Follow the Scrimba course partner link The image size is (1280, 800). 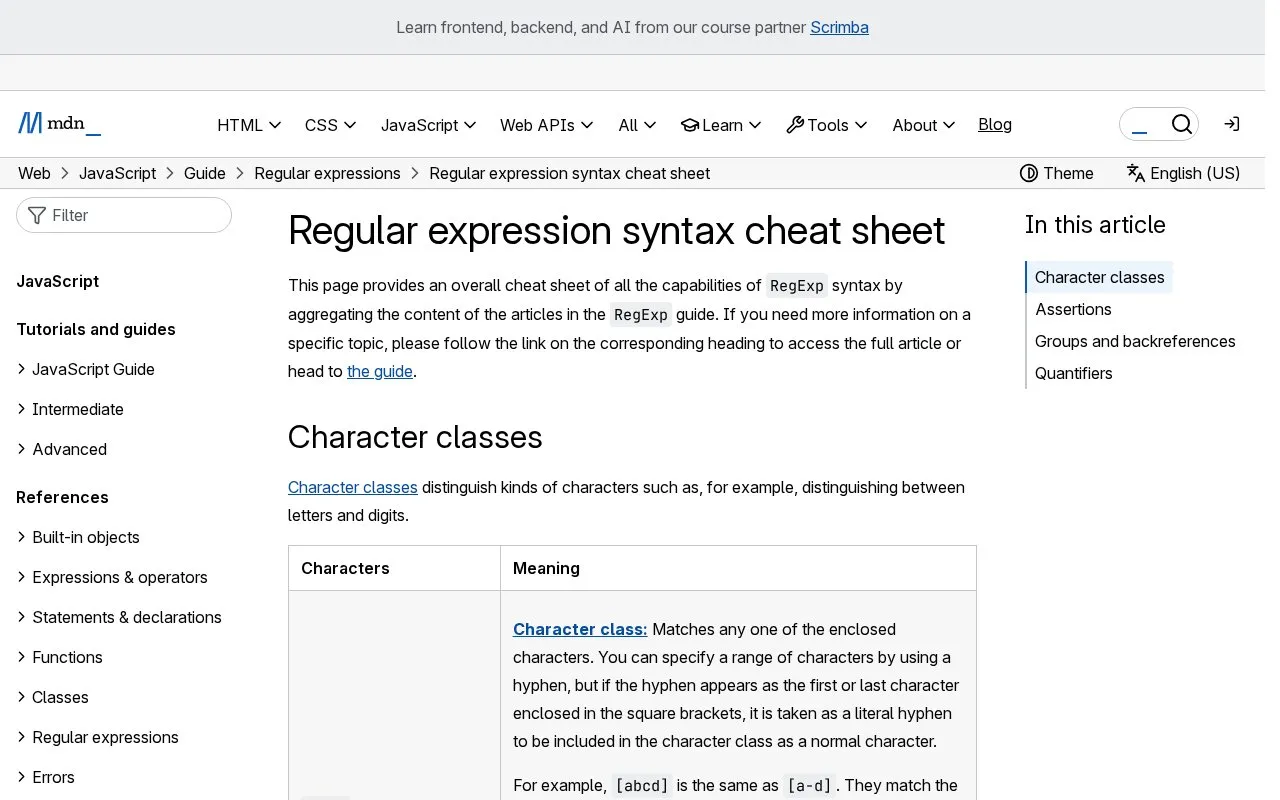point(839,27)
